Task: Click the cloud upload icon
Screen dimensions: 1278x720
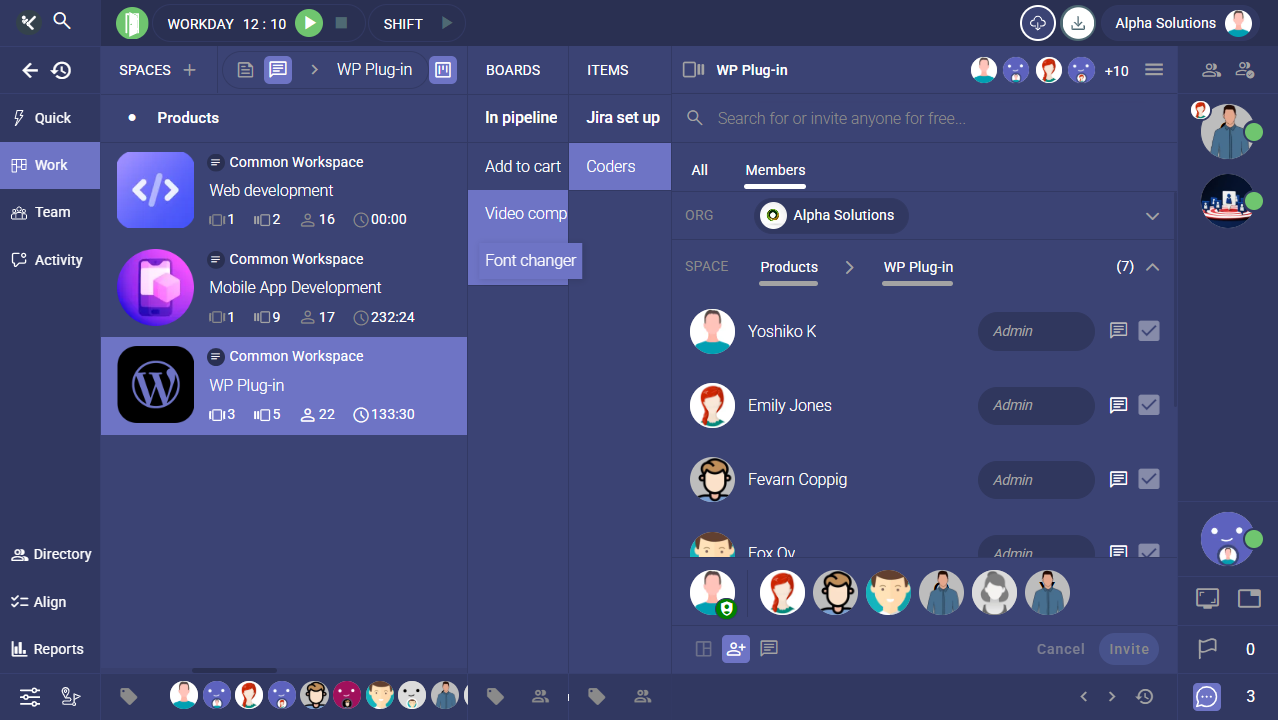Action: [1037, 23]
